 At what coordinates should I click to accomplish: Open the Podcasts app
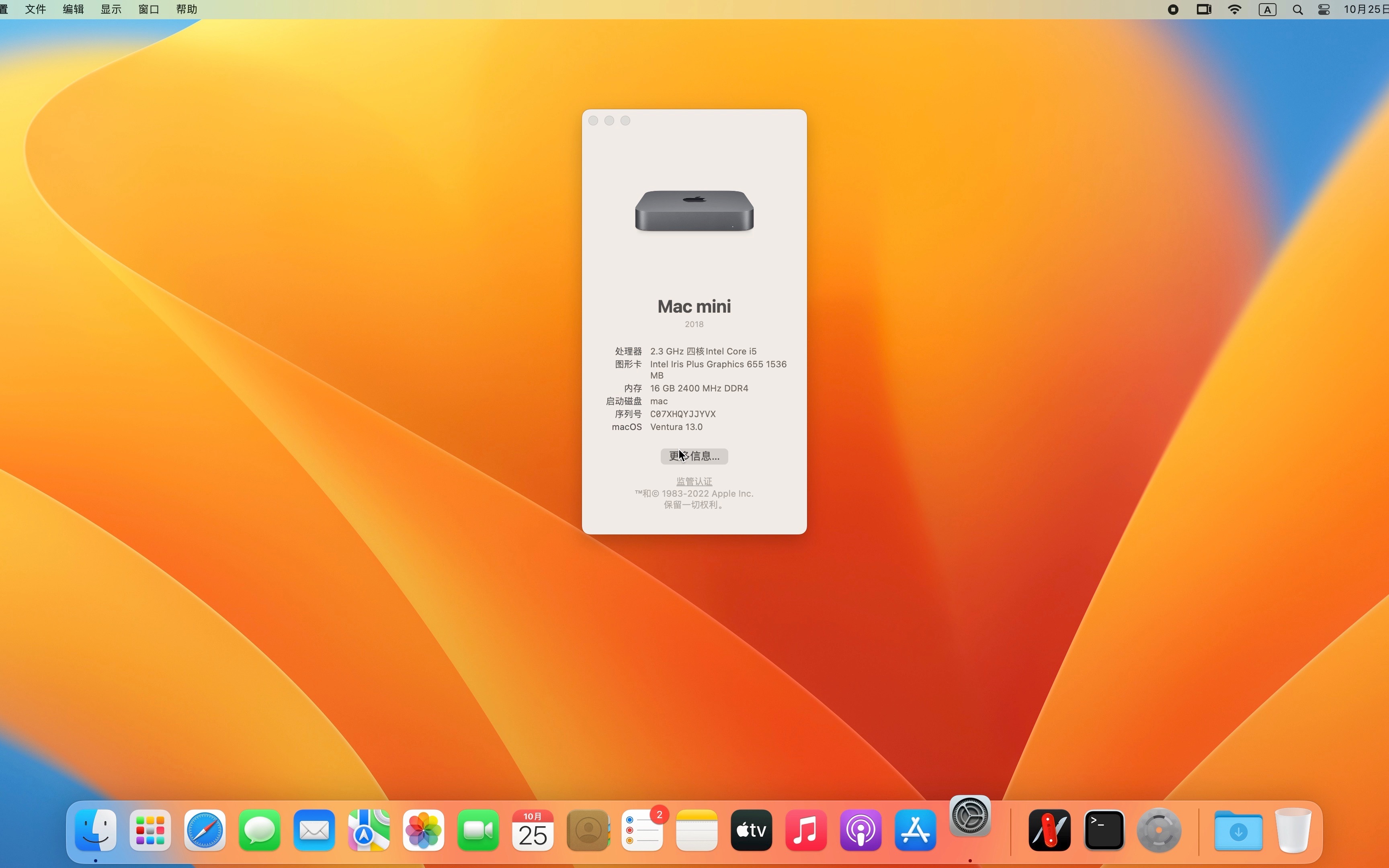point(860,830)
